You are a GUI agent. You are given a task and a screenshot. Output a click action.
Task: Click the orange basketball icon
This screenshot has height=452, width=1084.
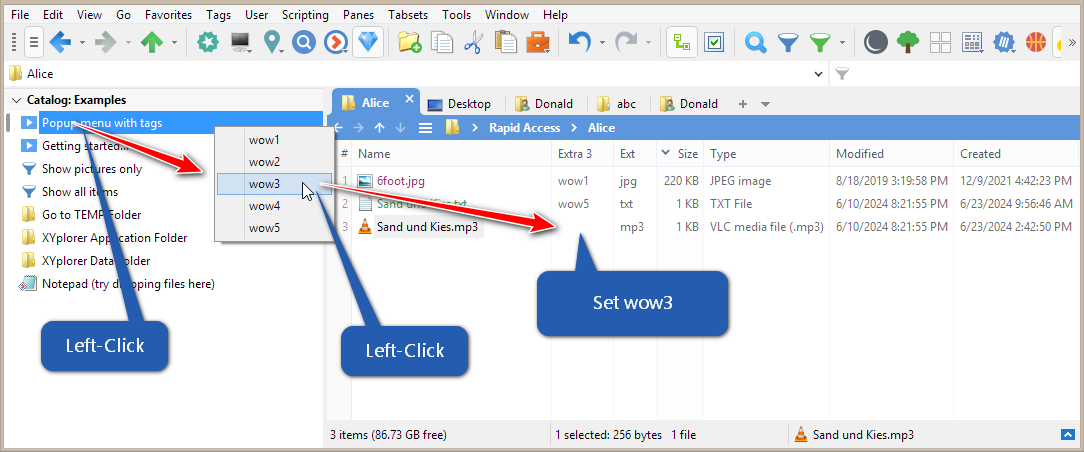point(1036,43)
